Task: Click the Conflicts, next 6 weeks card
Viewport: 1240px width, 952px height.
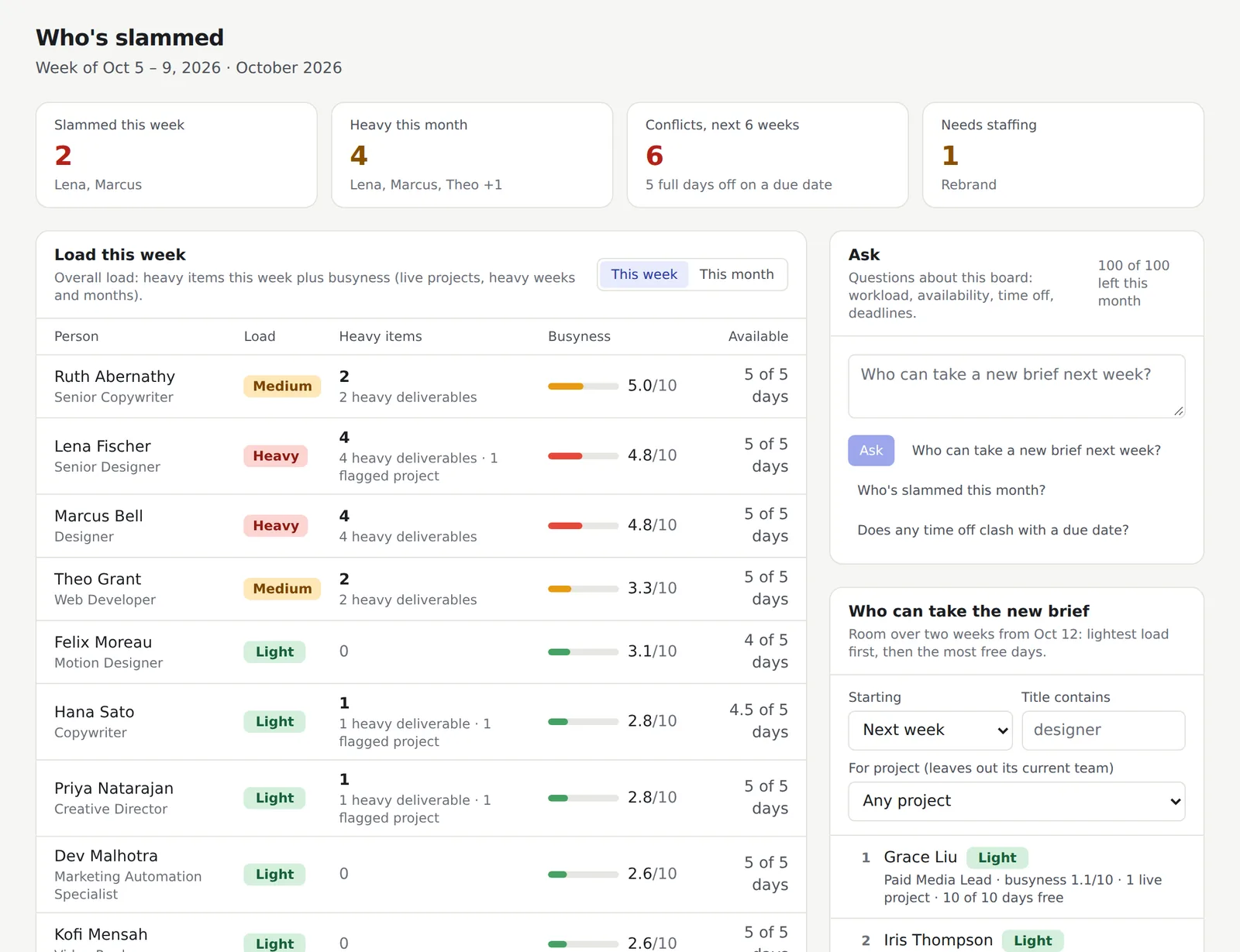Action: click(767, 155)
